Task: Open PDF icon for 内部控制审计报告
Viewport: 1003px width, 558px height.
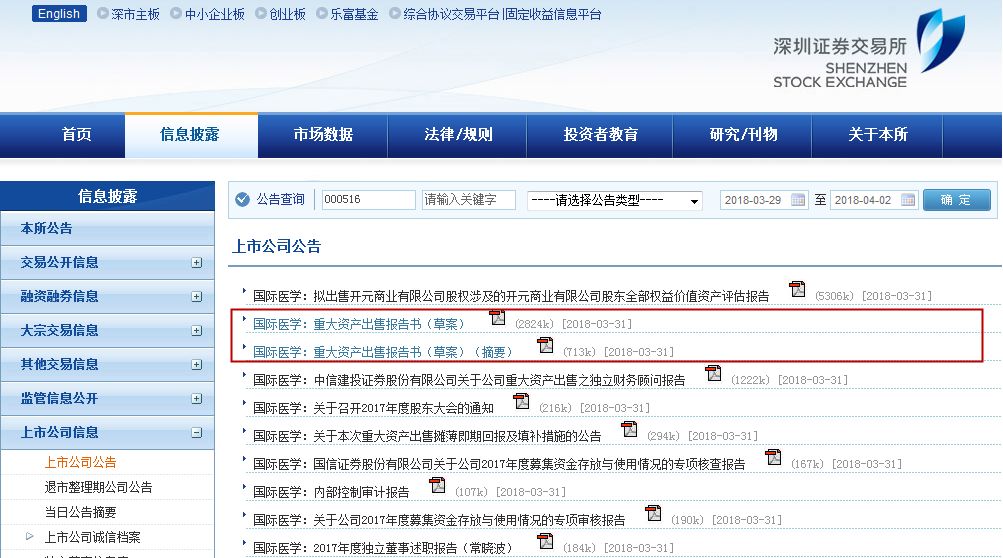Action: [x=438, y=486]
